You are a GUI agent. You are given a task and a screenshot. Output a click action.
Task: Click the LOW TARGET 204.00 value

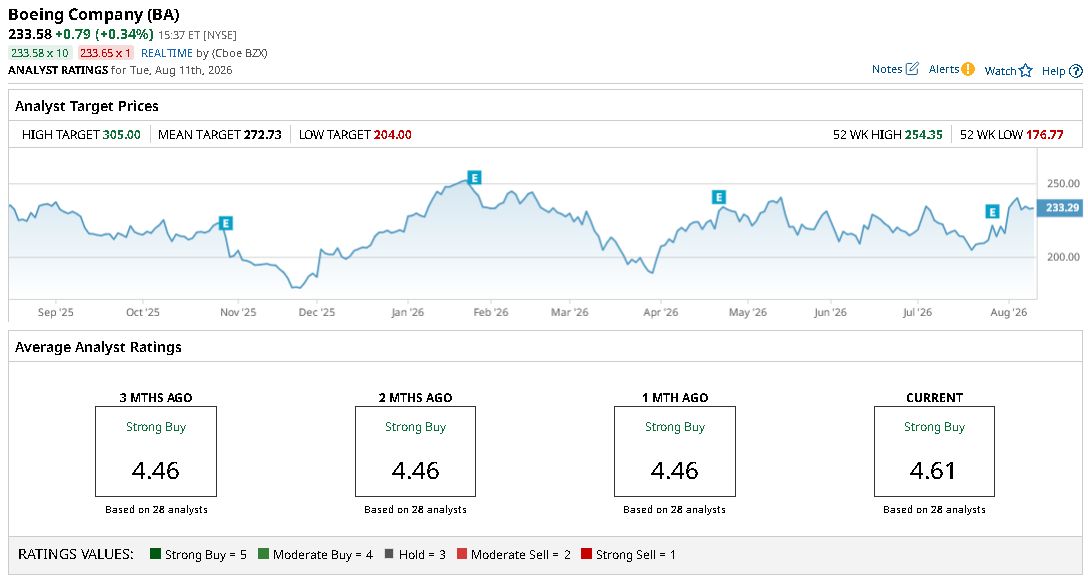click(393, 135)
